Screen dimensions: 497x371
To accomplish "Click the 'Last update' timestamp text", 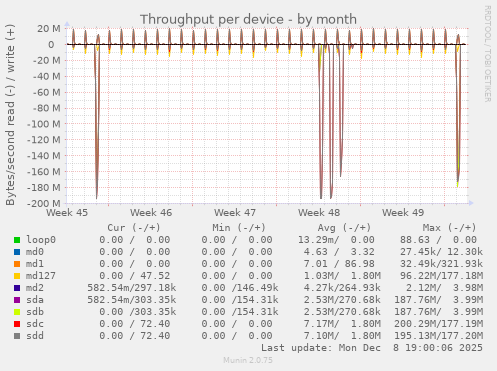I will point(372,348).
